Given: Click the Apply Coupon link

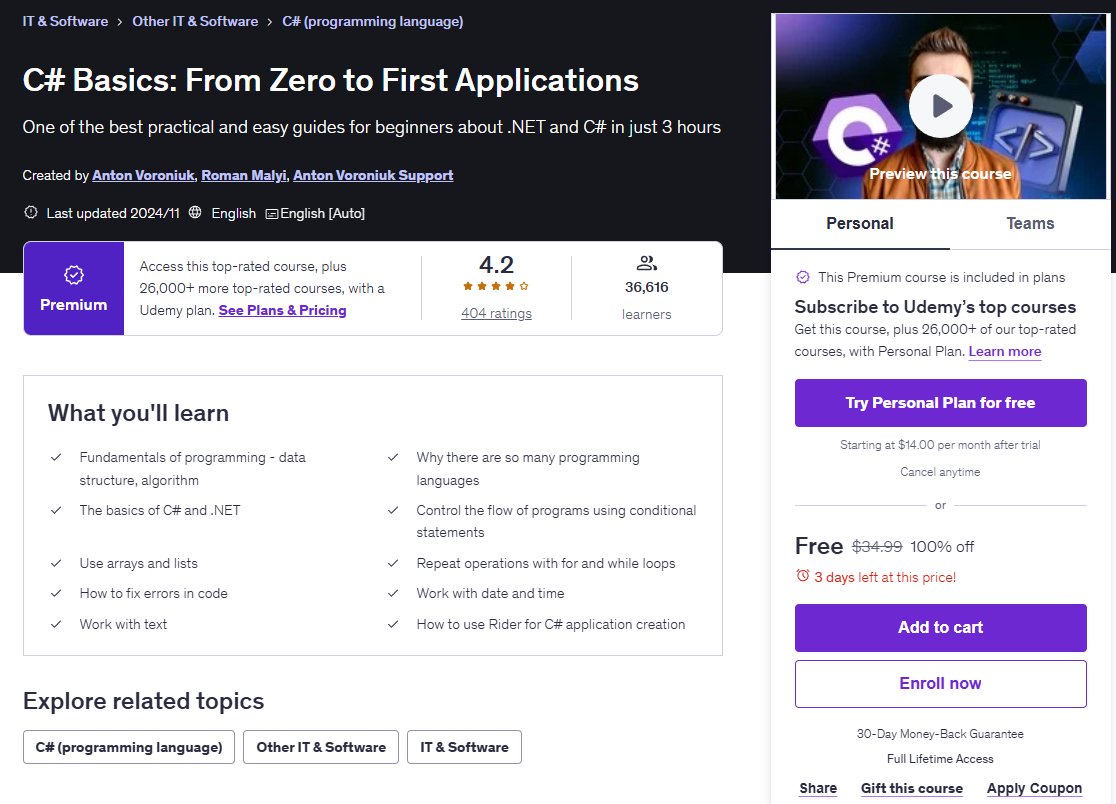Looking at the screenshot, I should 1034,788.
